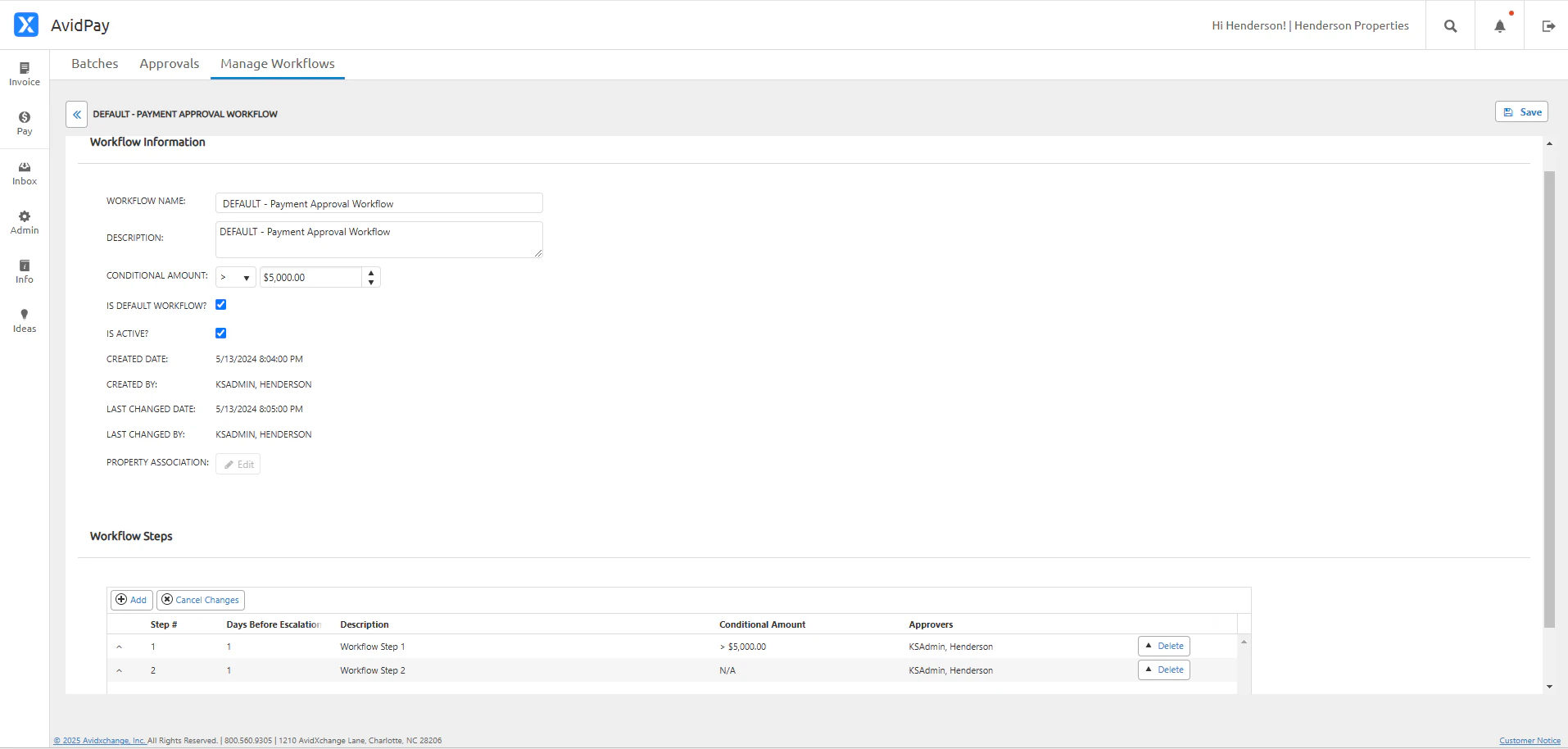This screenshot has width=1568, height=749.
Task: Open the notifications bell
Action: point(1498,25)
